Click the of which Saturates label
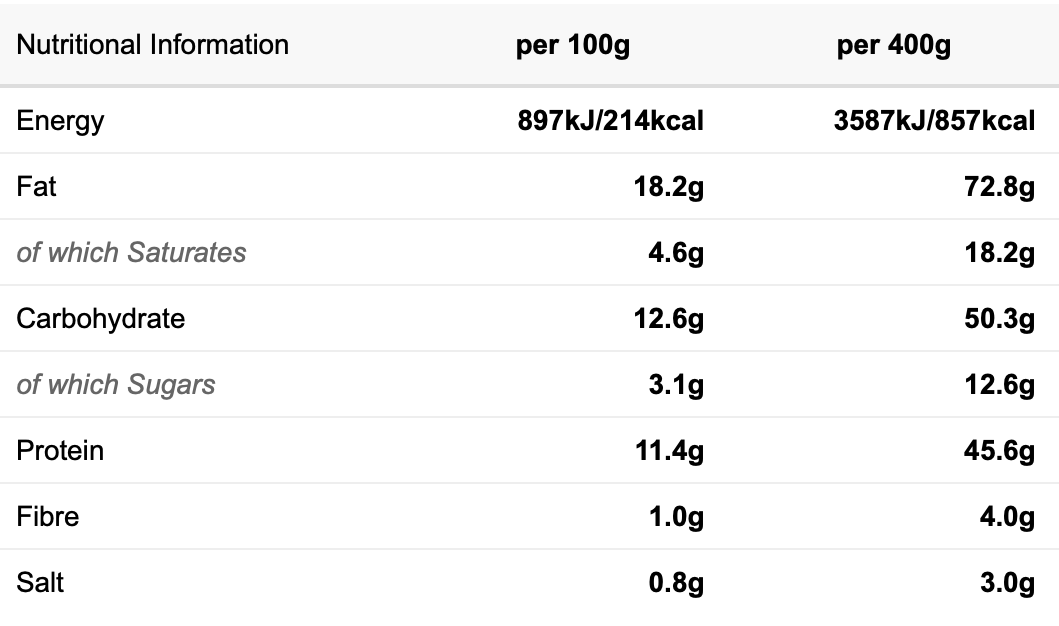The width and height of the screenshot is (1059, 626). point(131,253)
